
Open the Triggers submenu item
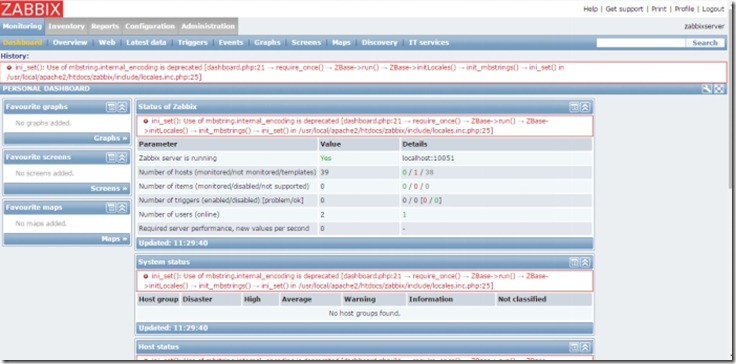point(192,42)
